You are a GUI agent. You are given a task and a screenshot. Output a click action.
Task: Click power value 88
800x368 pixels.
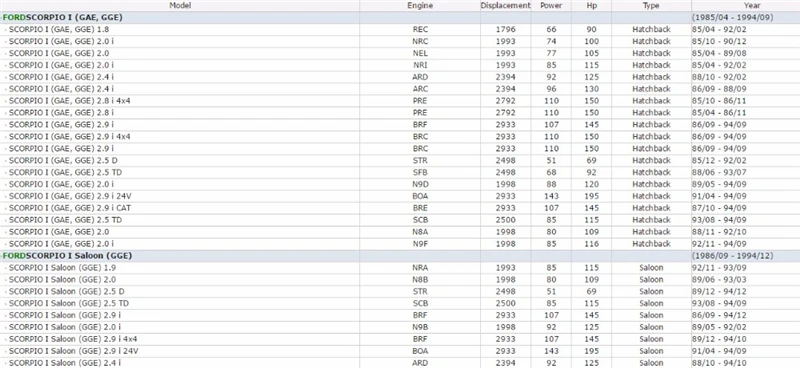click(x=551, y=184)
